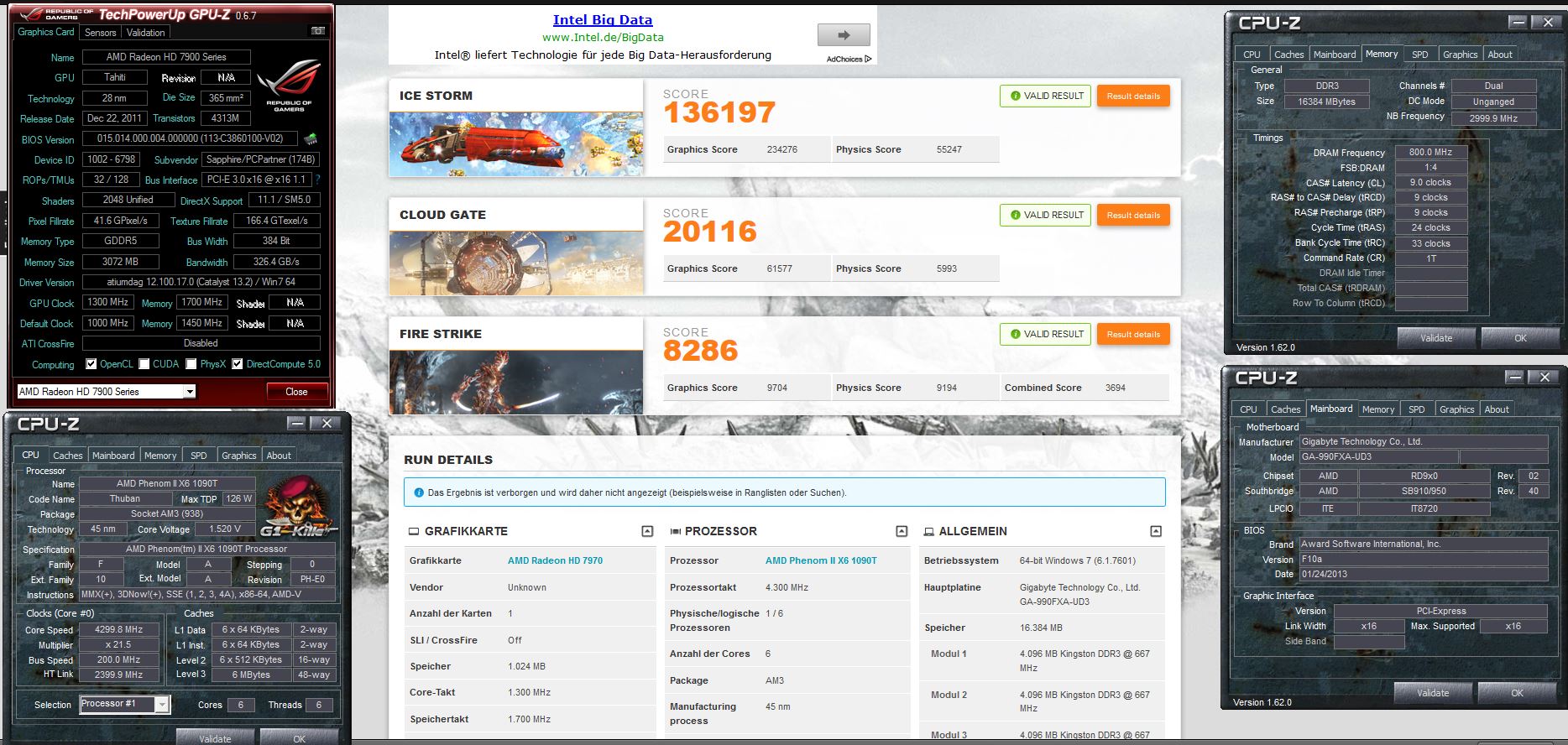Click the Fire Strike thumbnail image
This screenshot has height=745, width=1568.
516,383
